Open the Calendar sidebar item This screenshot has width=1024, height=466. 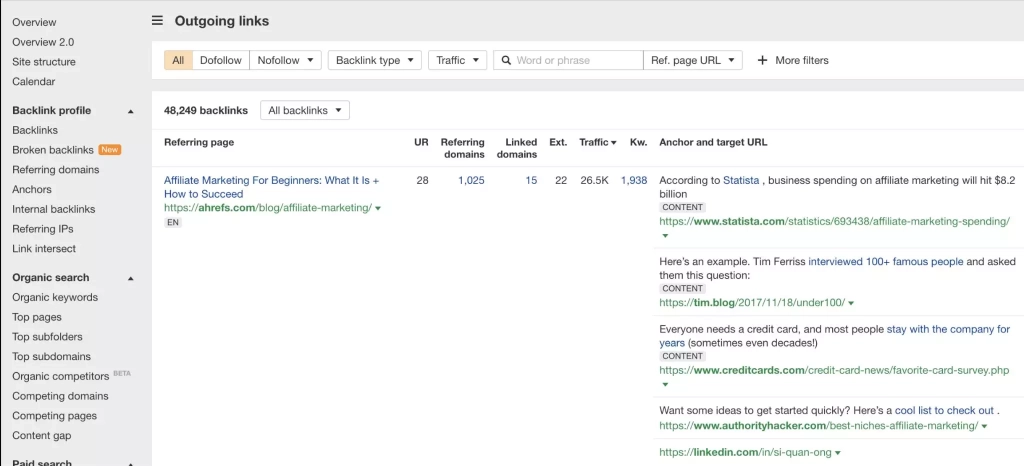pyautogui.click(x=33, y=82)
